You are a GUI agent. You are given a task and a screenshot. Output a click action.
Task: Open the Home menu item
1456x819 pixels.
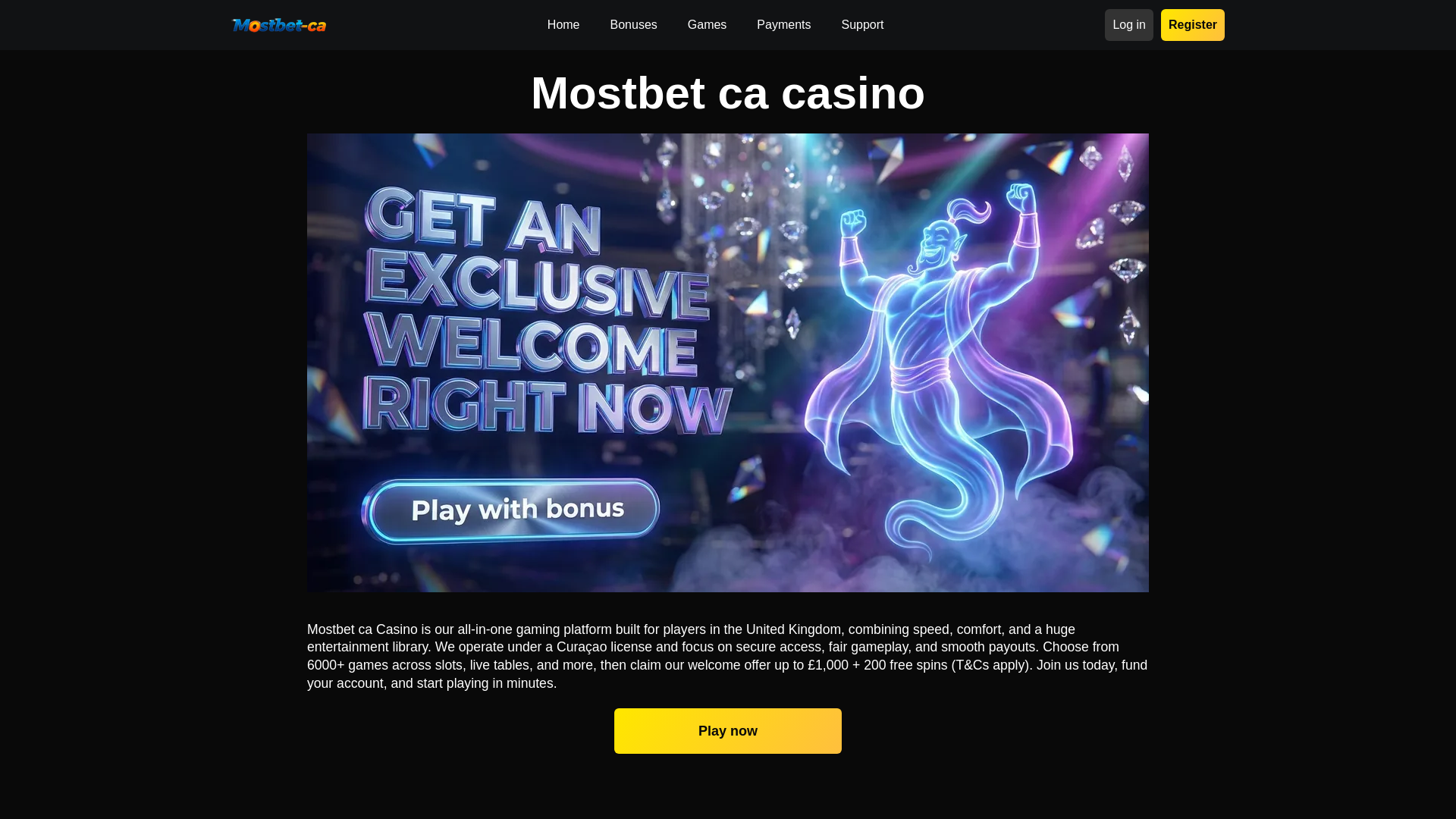pyautogui.click(x=563, y=25)
